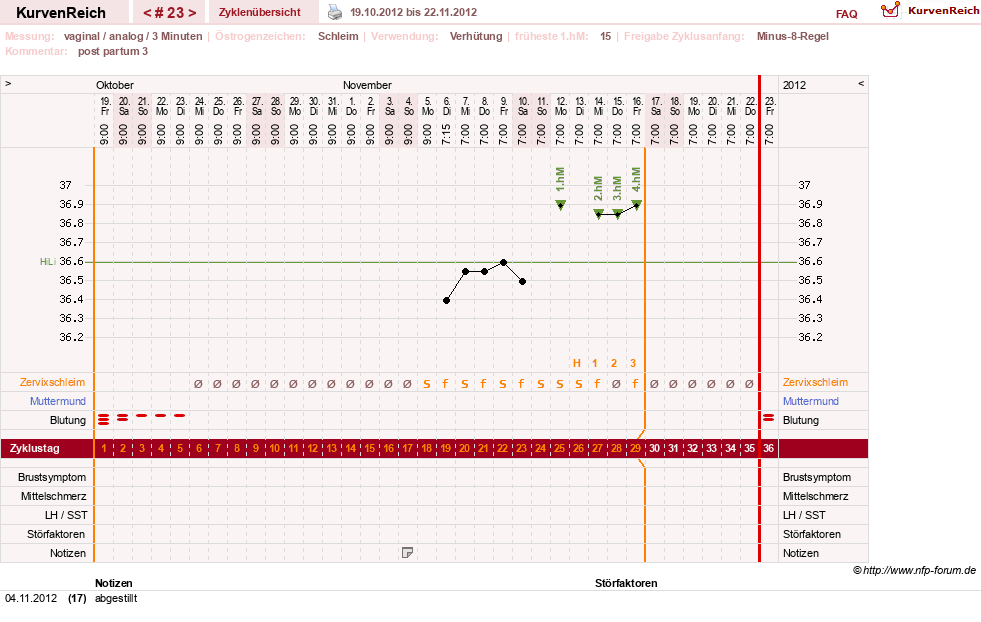Expand the chart with the left > arrow
The width and height of the screenshot is (981, 622).
point(8,83)
